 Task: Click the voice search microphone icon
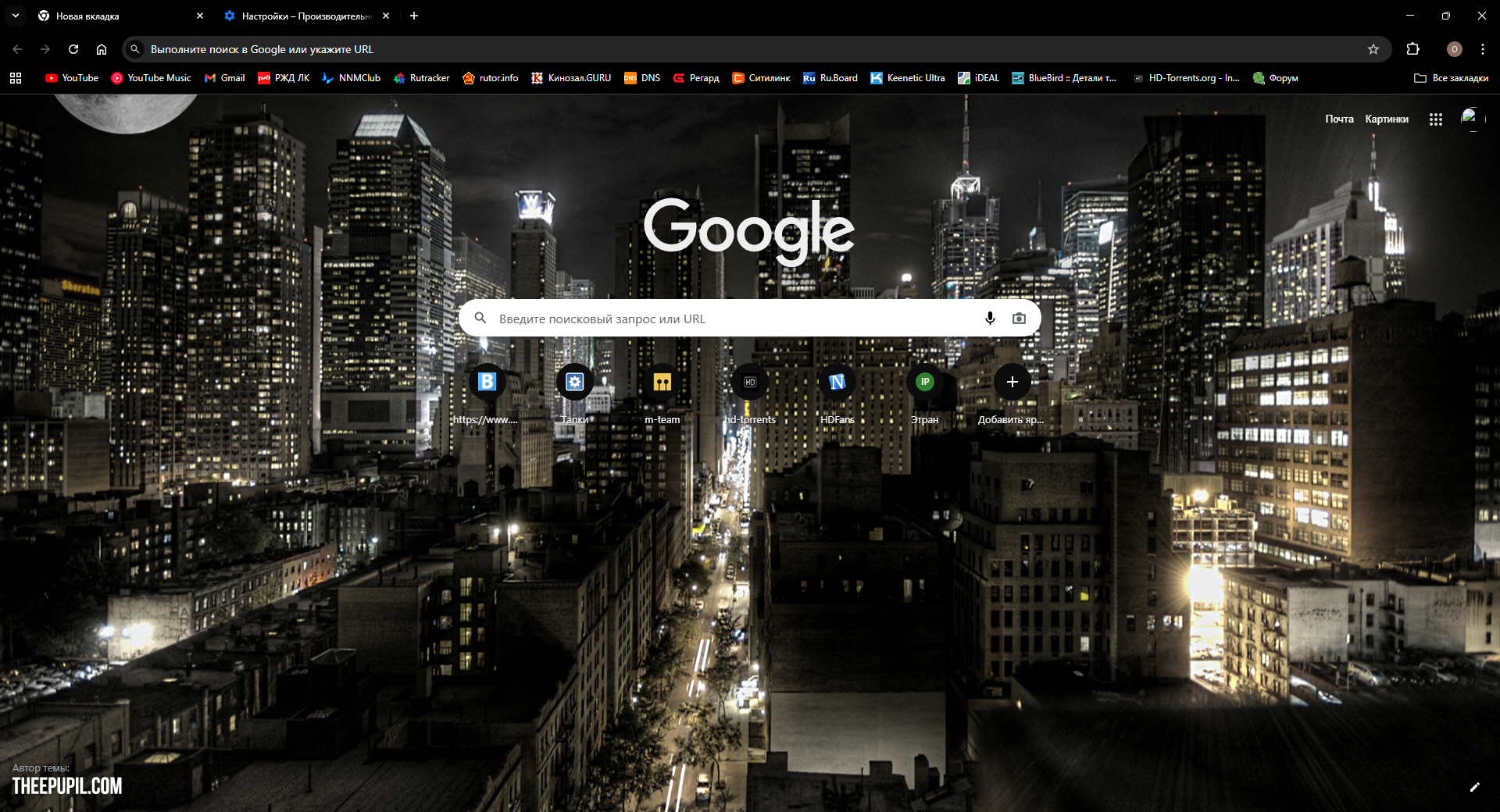tap(990, 319)
